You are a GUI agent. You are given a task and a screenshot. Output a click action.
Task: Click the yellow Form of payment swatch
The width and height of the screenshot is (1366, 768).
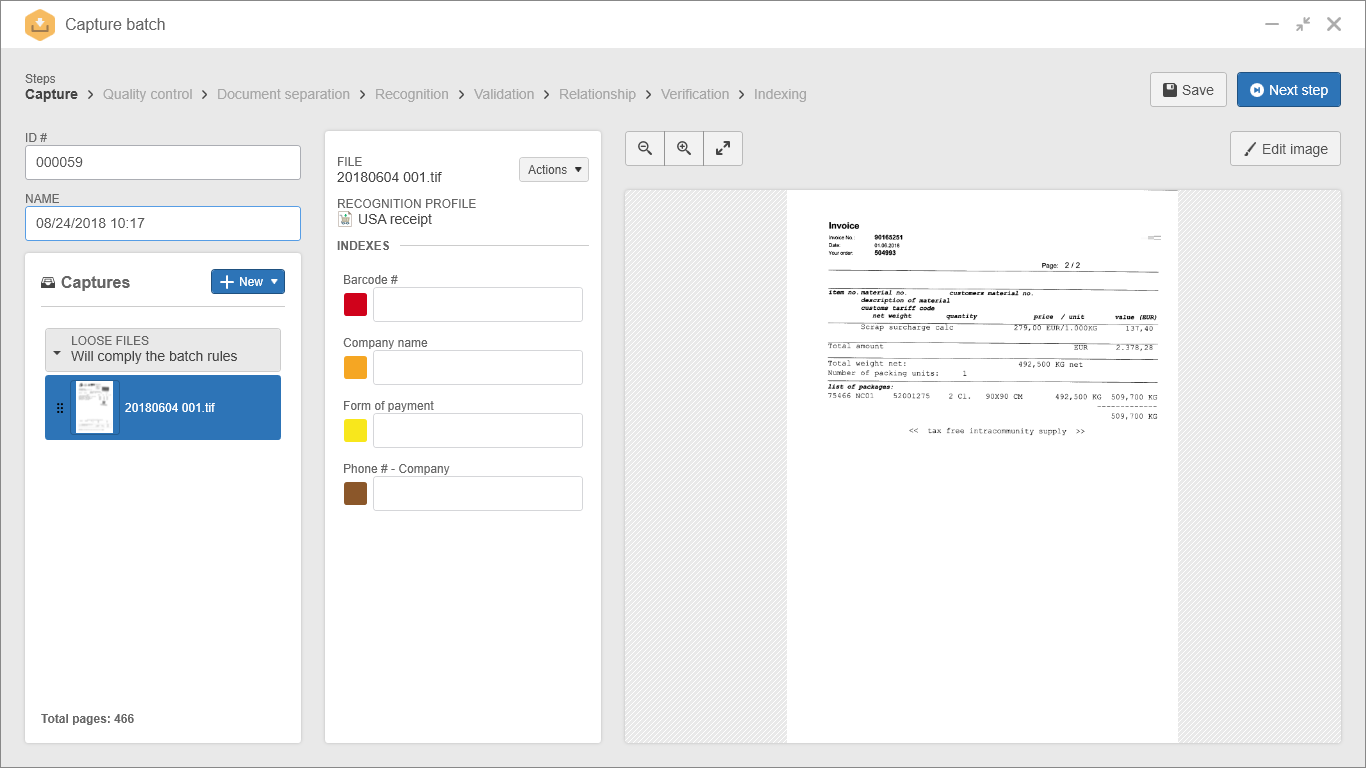355,431
